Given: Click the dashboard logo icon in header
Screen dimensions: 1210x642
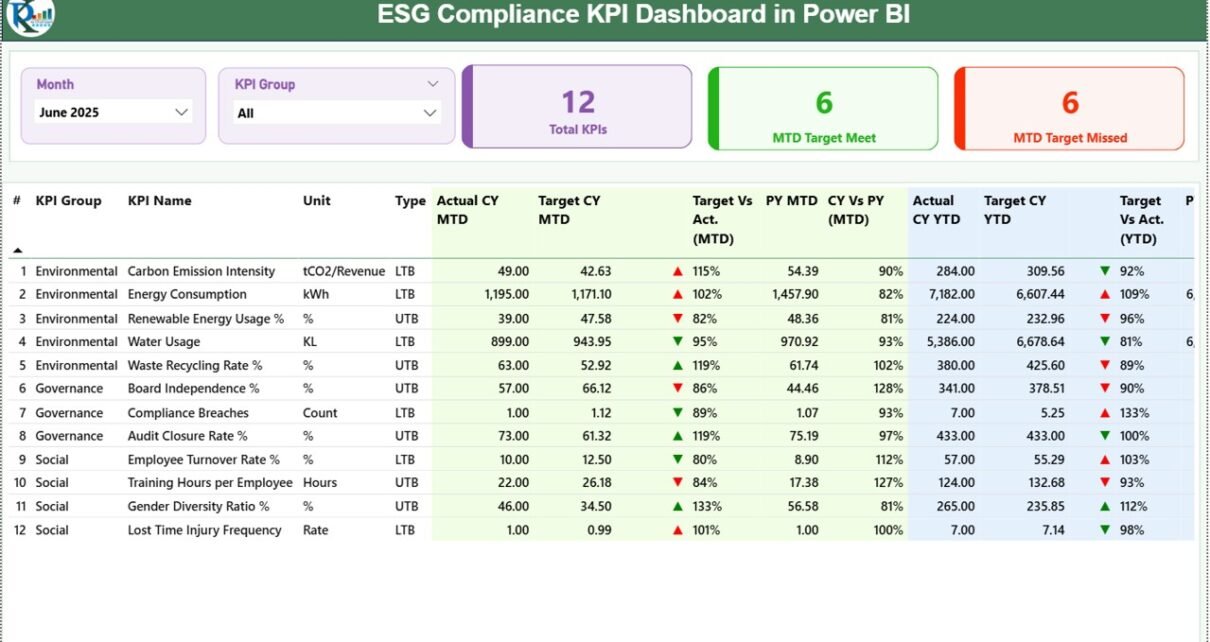Looking at the screenshot, I should [30, 17].
